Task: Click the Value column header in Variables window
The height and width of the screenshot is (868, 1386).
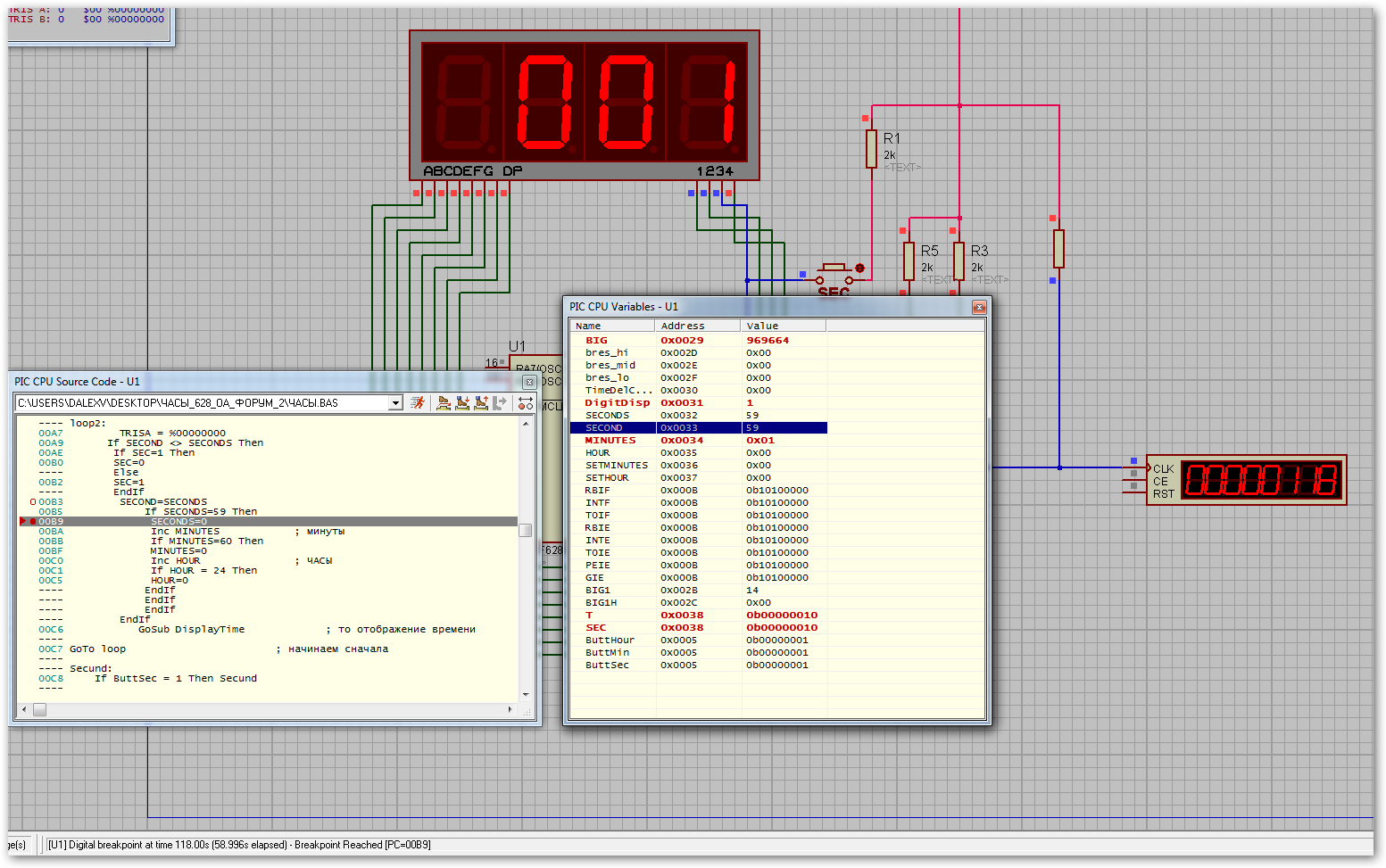Action: pyautogui.click(x=784, y=326)
